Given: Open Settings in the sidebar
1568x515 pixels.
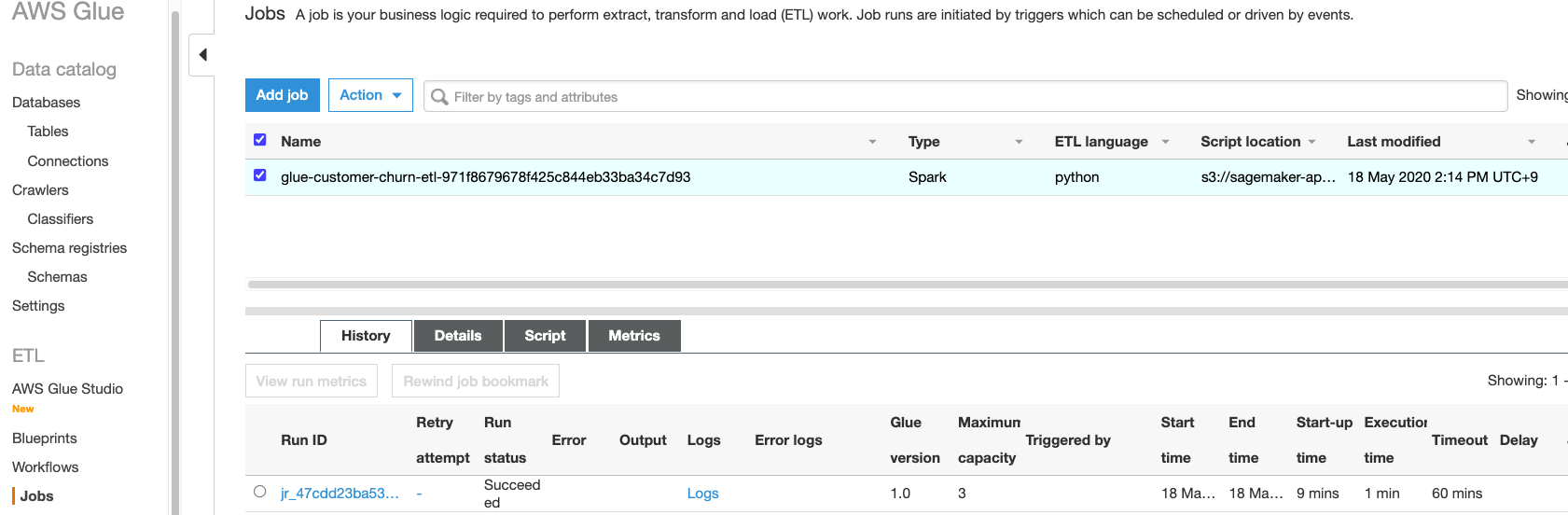Looking at the screenshot, I should point(38,306).
